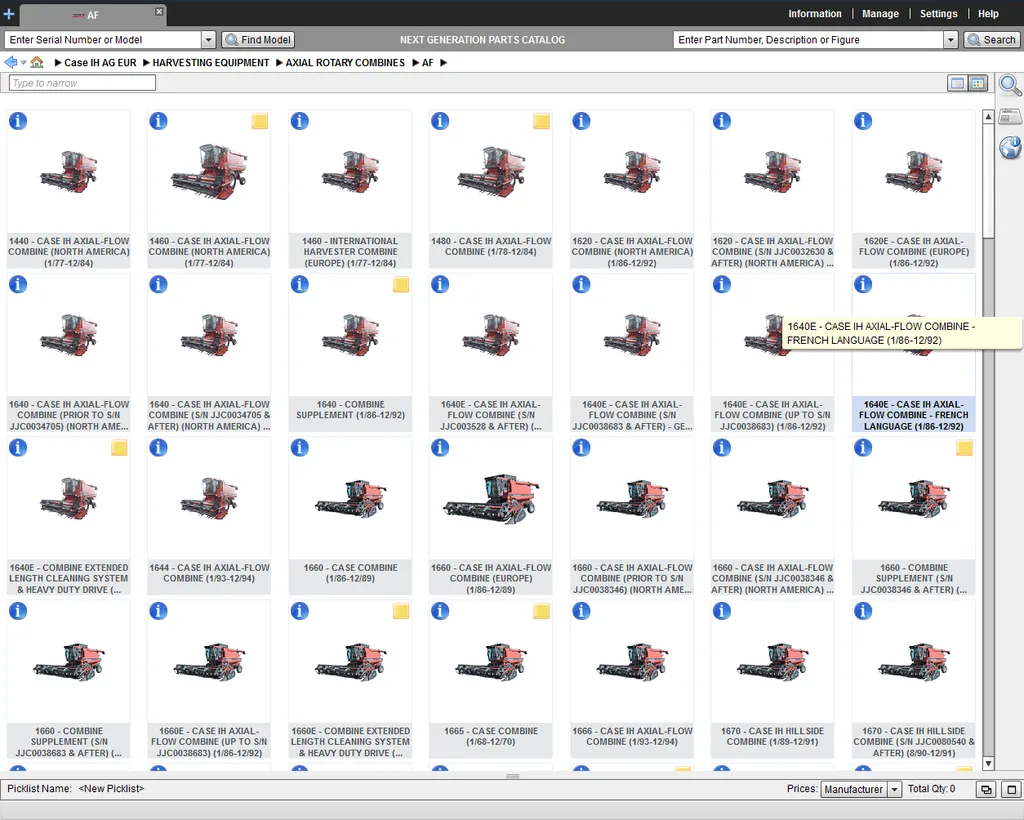Open yellow note on 1640 Combine Supplement
The width and height of the screenshot is (1024, 820).
click(x=401, y=284)
